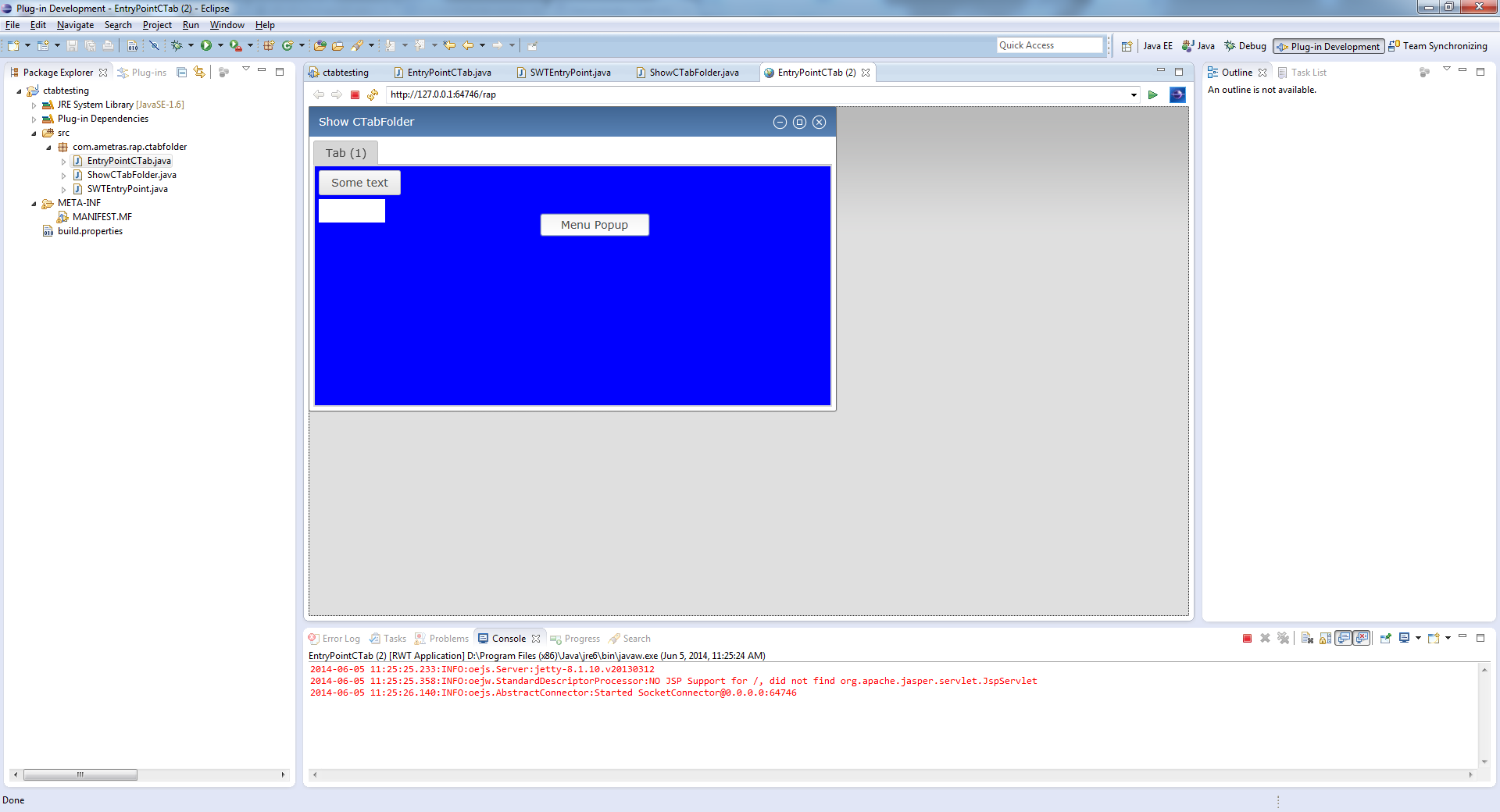Open the File menu
Image resolution: width=1500 pixels, height=812 pixels.
(x=12, y=25)
